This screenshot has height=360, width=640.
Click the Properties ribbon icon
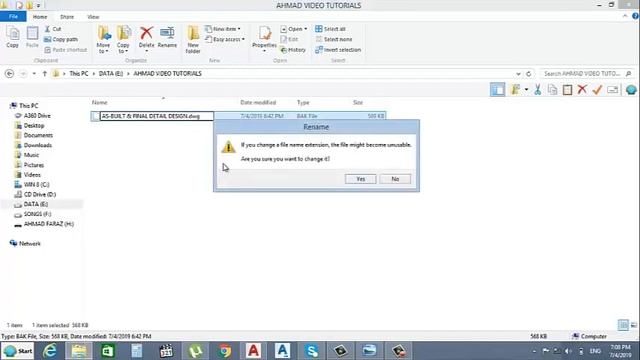264,40
